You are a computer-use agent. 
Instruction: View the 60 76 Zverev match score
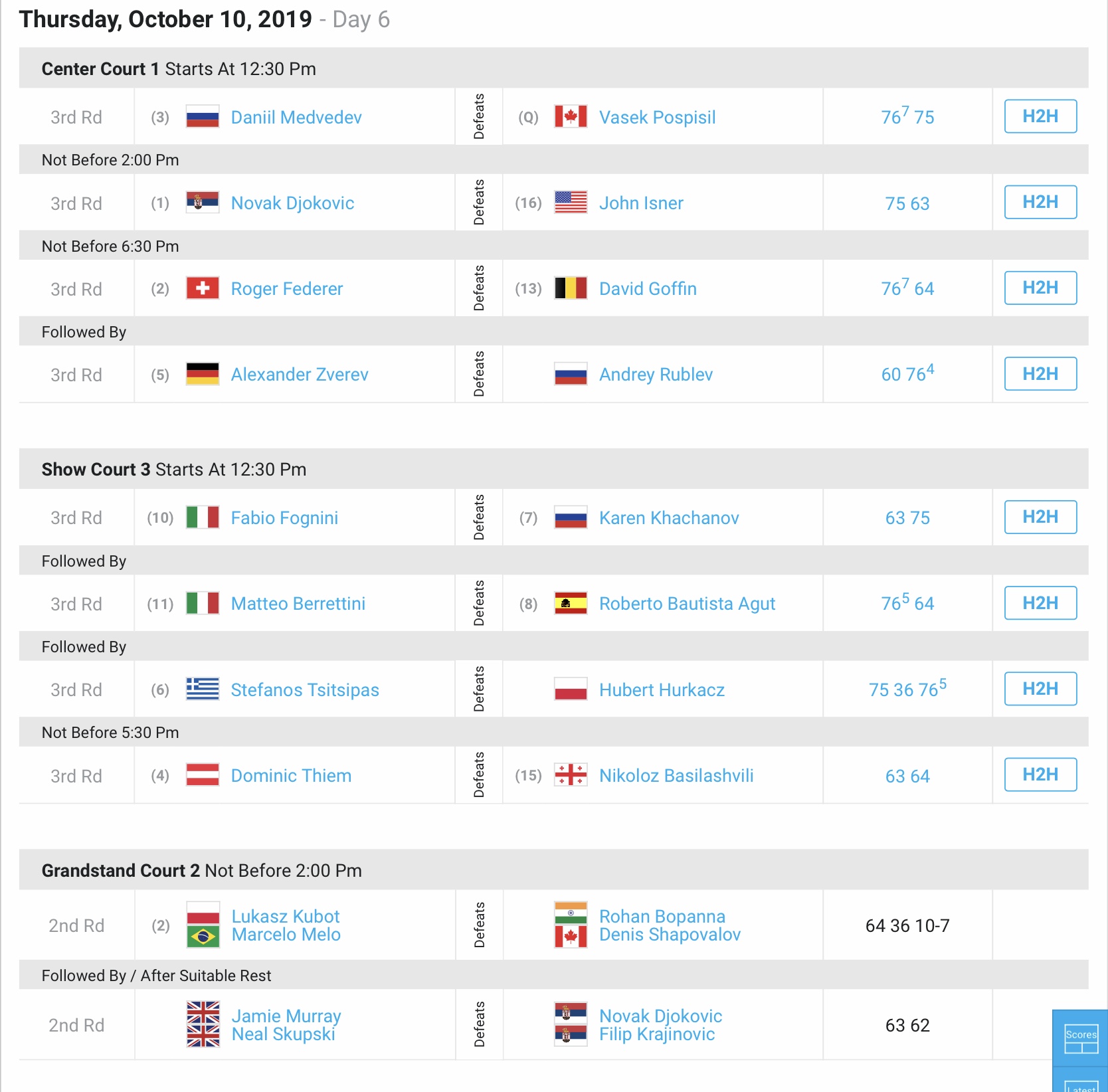907,373
